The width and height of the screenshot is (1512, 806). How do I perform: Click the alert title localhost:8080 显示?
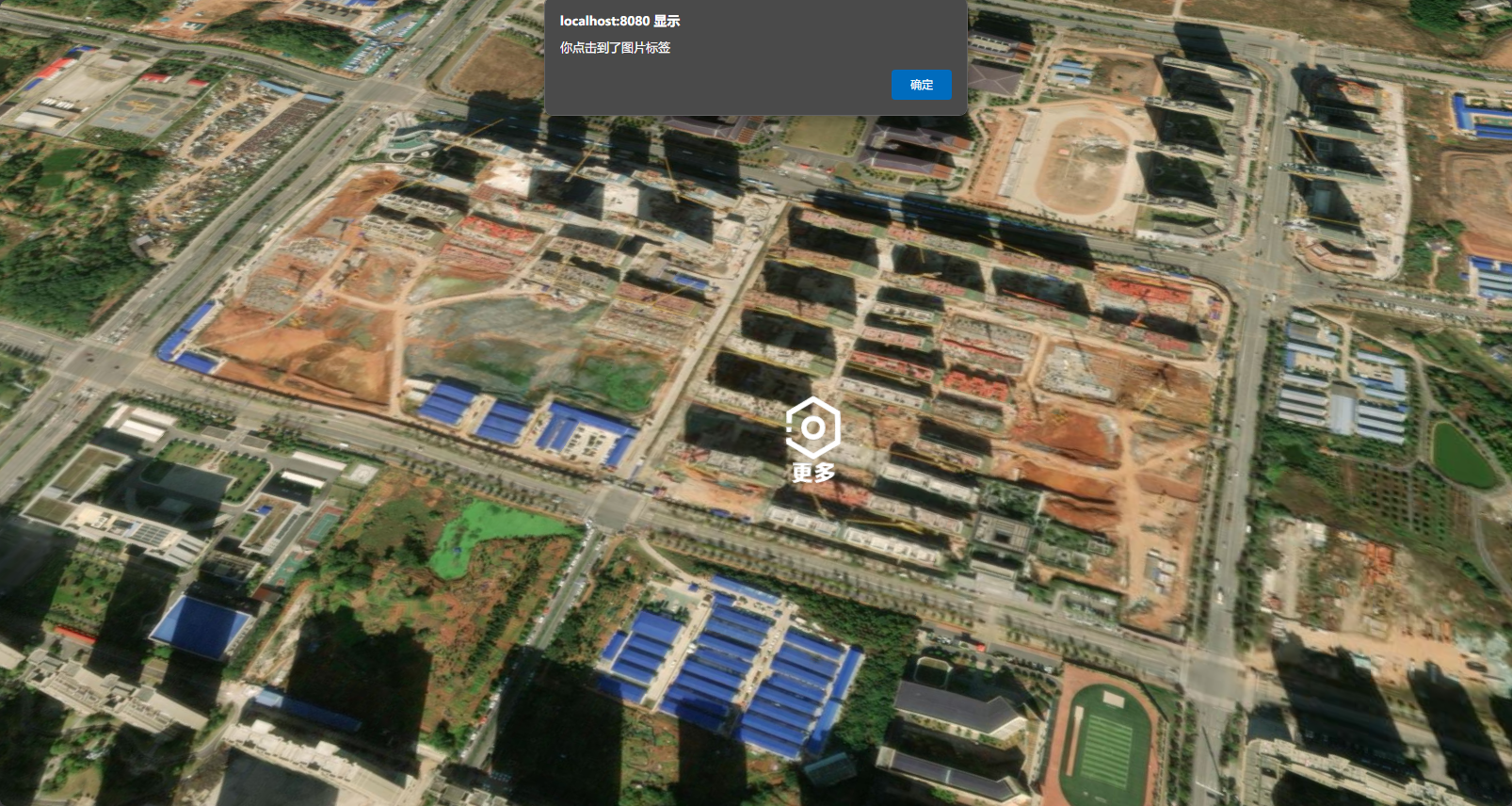click(x=619, y=21)
